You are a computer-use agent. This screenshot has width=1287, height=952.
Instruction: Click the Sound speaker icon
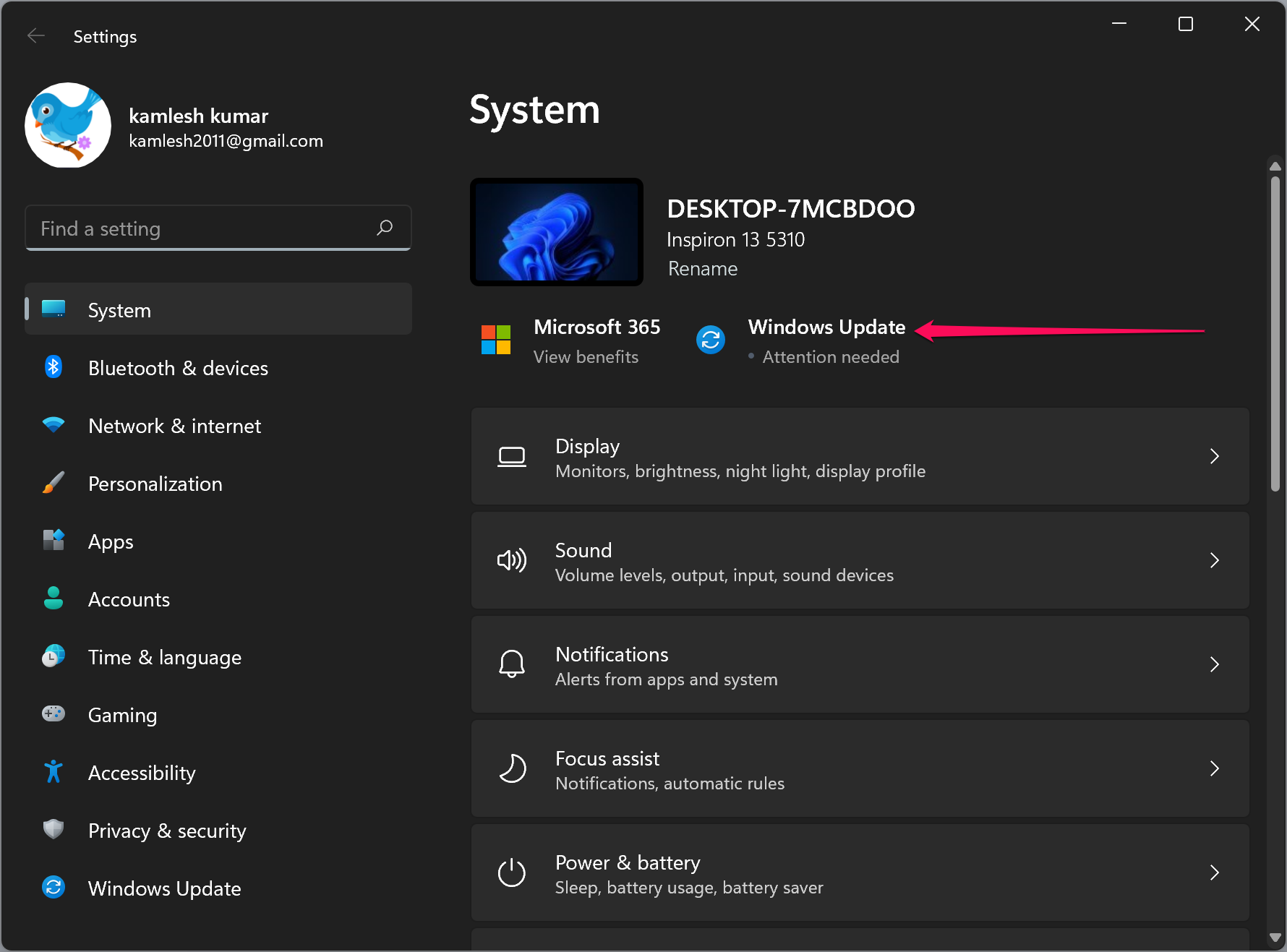click(x=512, y=560)
